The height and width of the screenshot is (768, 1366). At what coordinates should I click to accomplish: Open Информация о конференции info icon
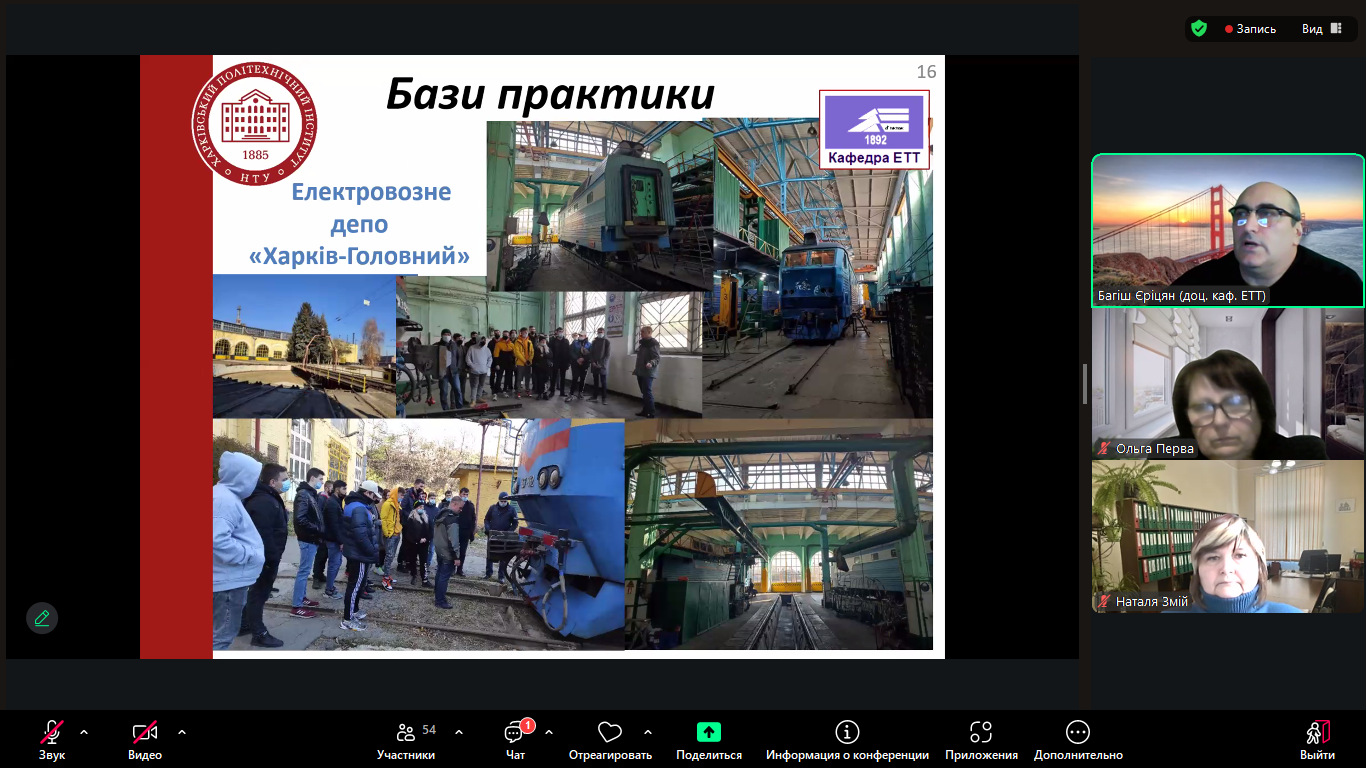[847, 732]
